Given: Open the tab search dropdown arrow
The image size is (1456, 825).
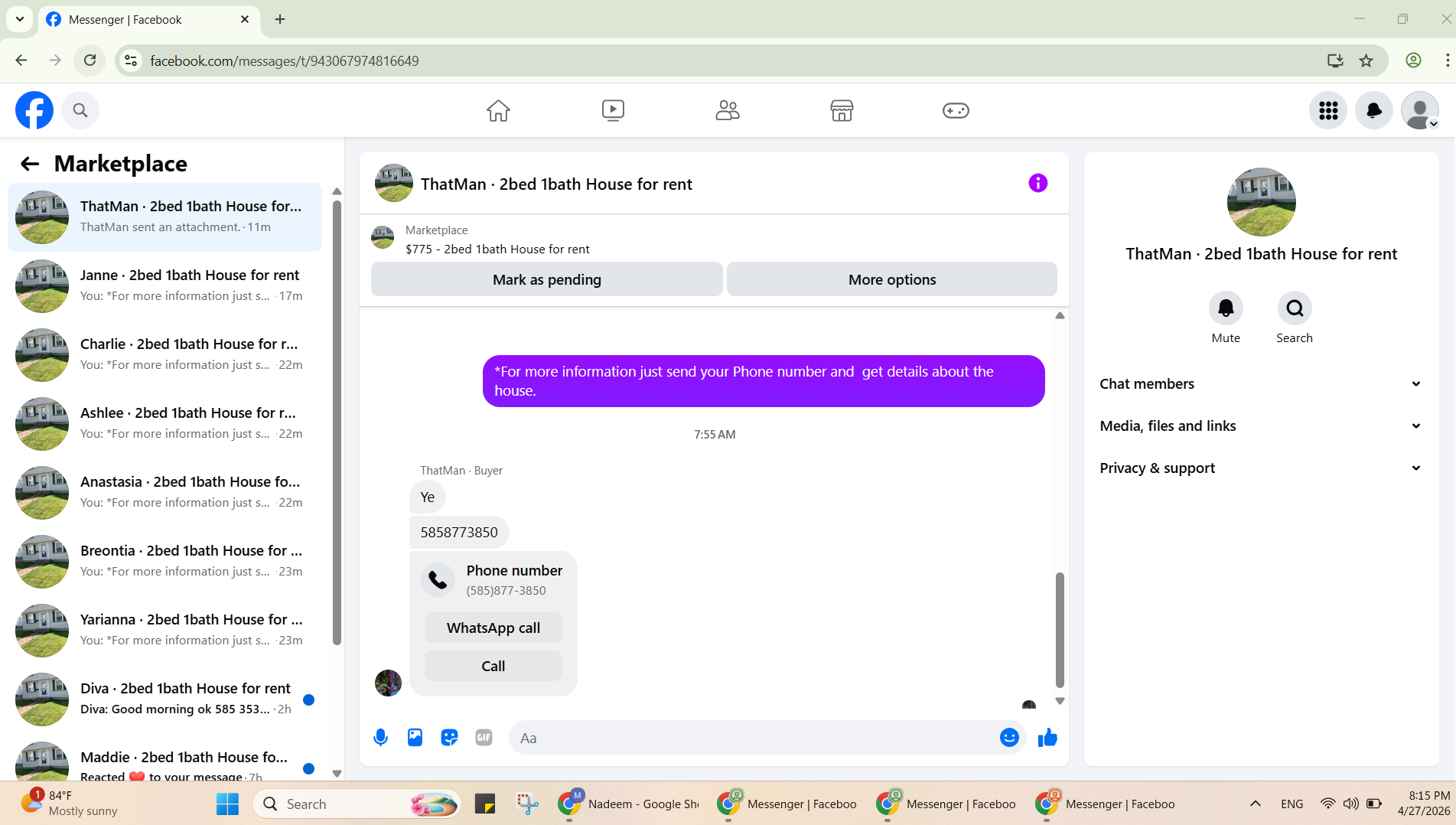Looking at the screenshot, I should [x=20, y=19].
